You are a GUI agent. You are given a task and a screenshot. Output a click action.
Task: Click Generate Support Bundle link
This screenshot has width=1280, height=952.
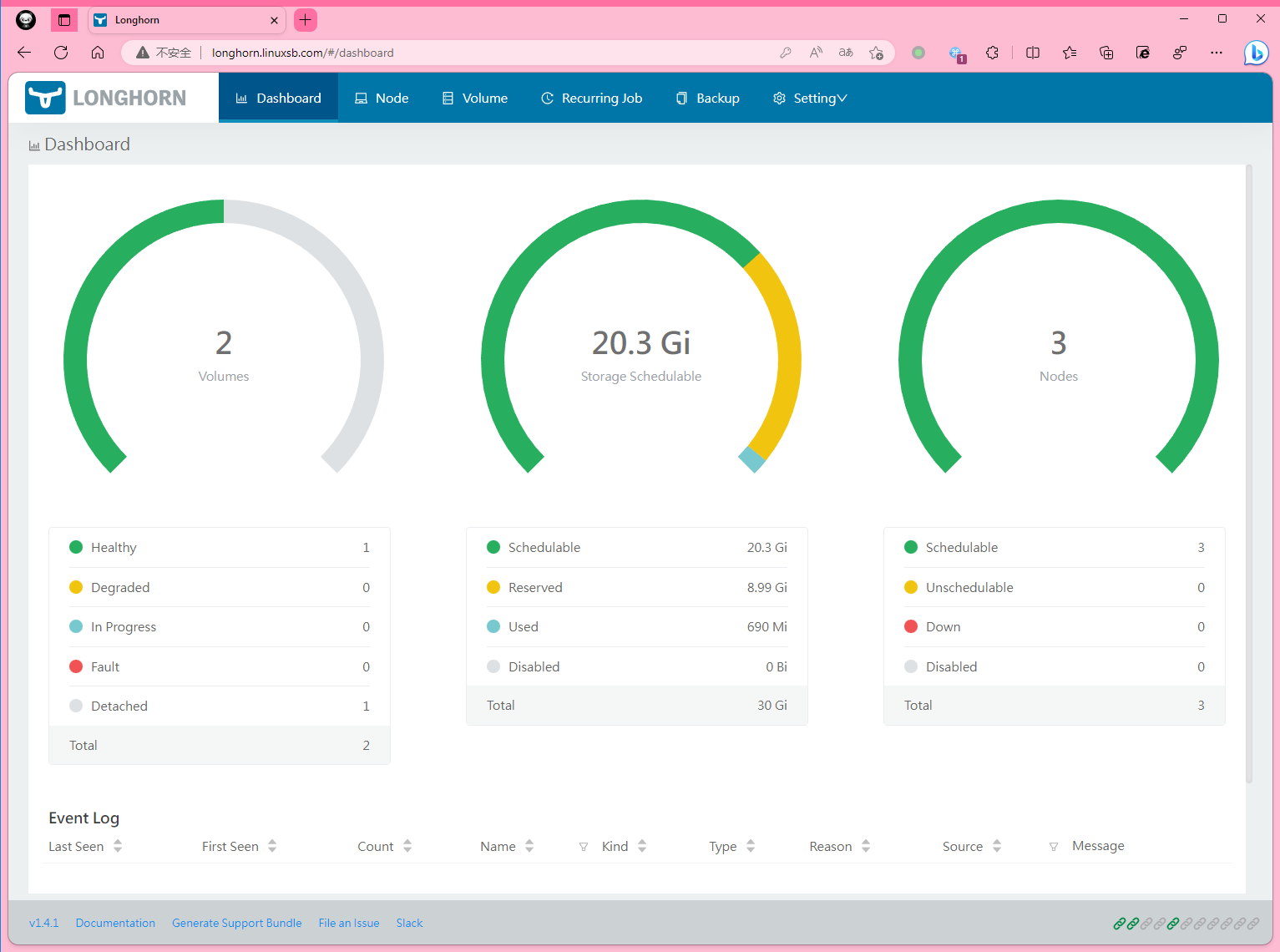coord(236,923)
